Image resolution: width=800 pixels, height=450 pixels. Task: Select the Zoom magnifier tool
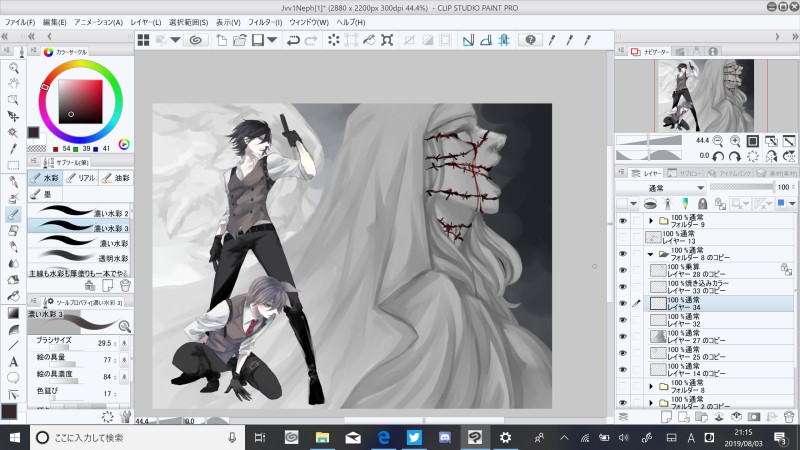(x=13, y=68)
